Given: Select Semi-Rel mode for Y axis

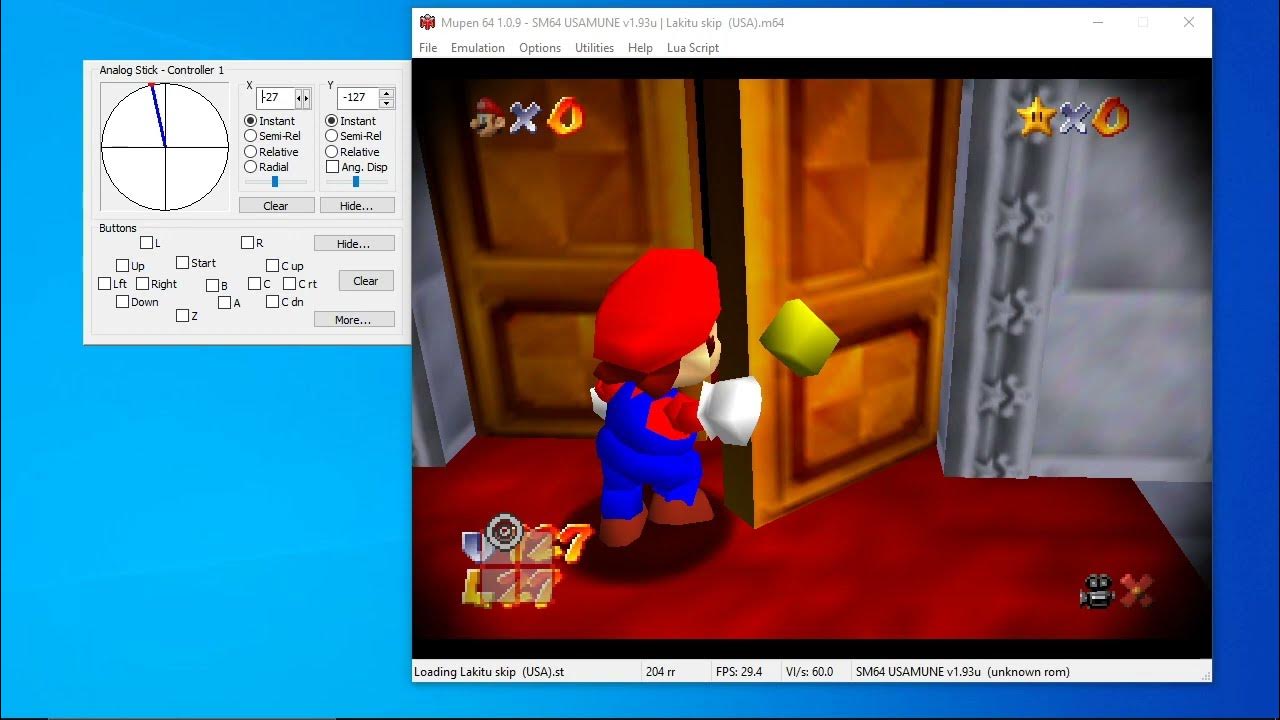Looking at the screenshot, I should 332,136.
